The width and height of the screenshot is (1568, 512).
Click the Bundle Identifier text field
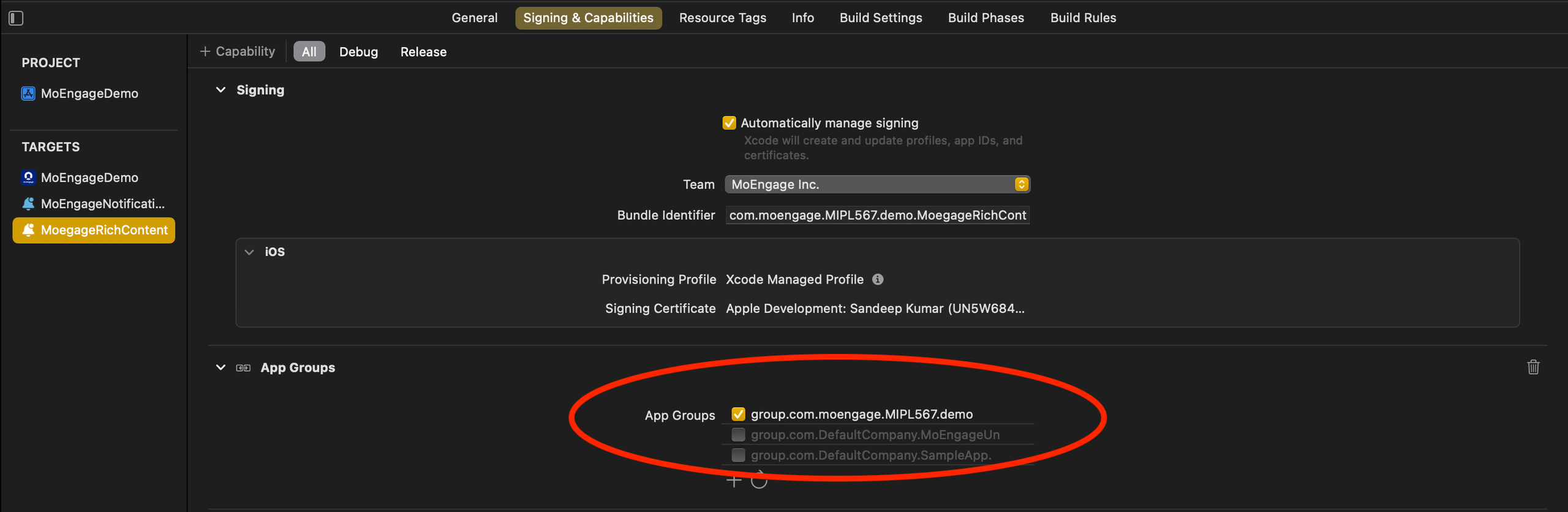click(x=877, y=215)
